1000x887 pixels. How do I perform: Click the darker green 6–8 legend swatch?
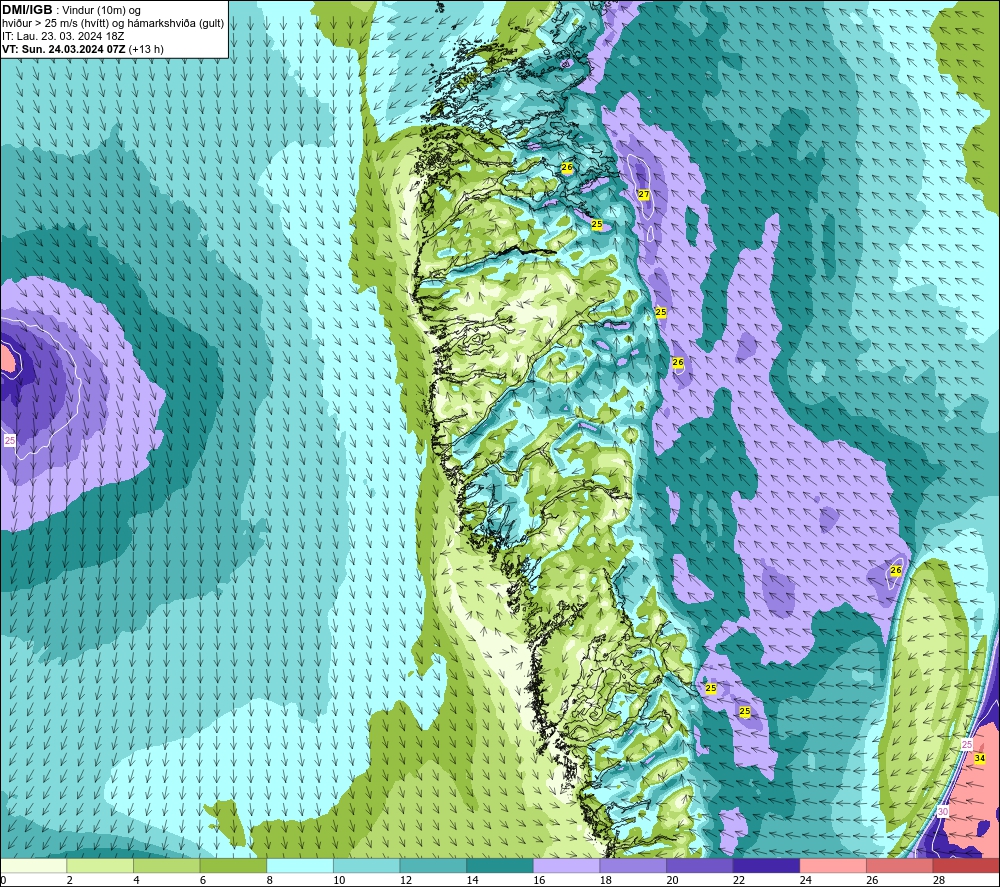pyautogui.click(x=233, y=865)
